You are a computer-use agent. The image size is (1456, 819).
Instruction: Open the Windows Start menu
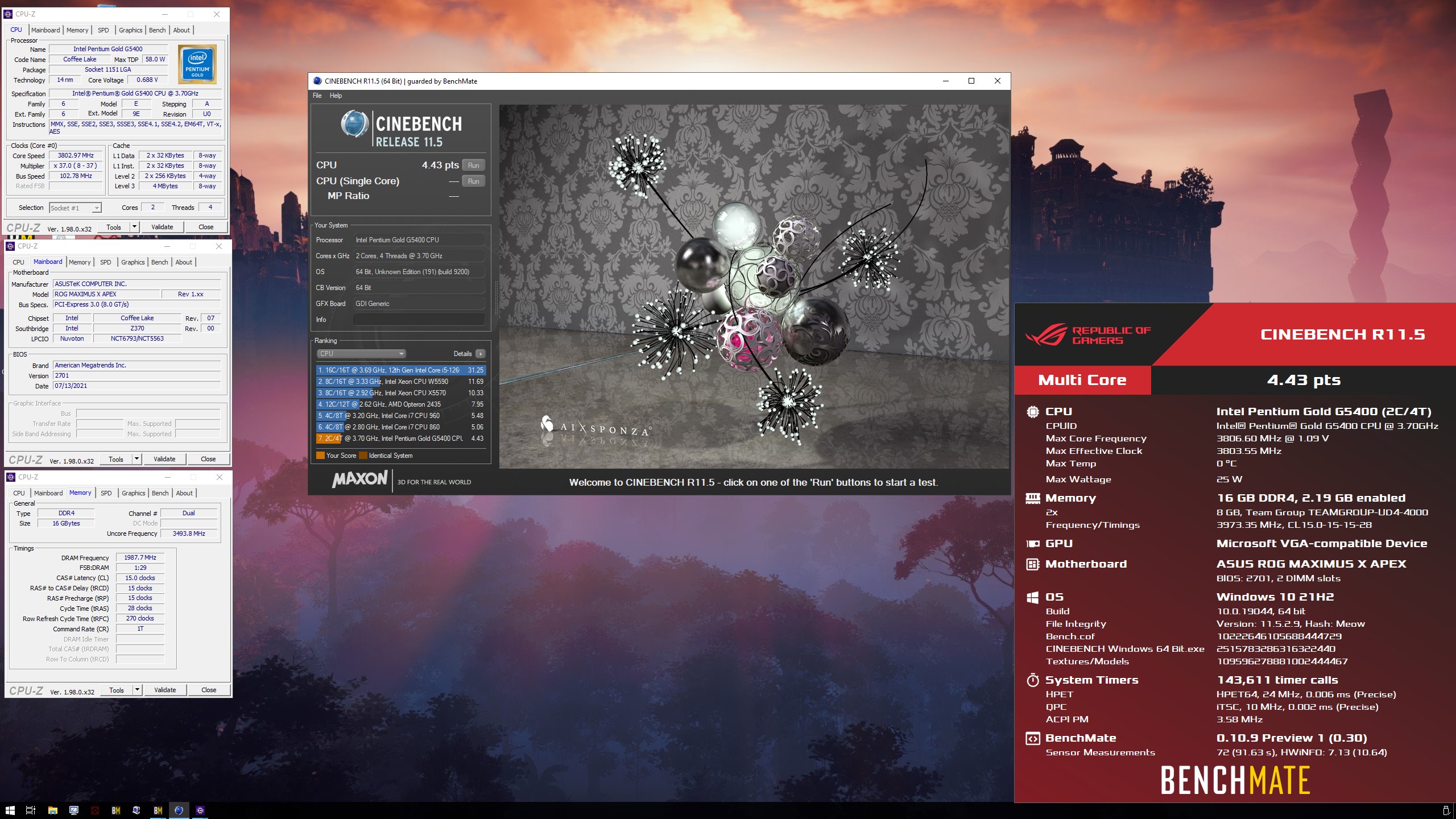click(10, 810)
